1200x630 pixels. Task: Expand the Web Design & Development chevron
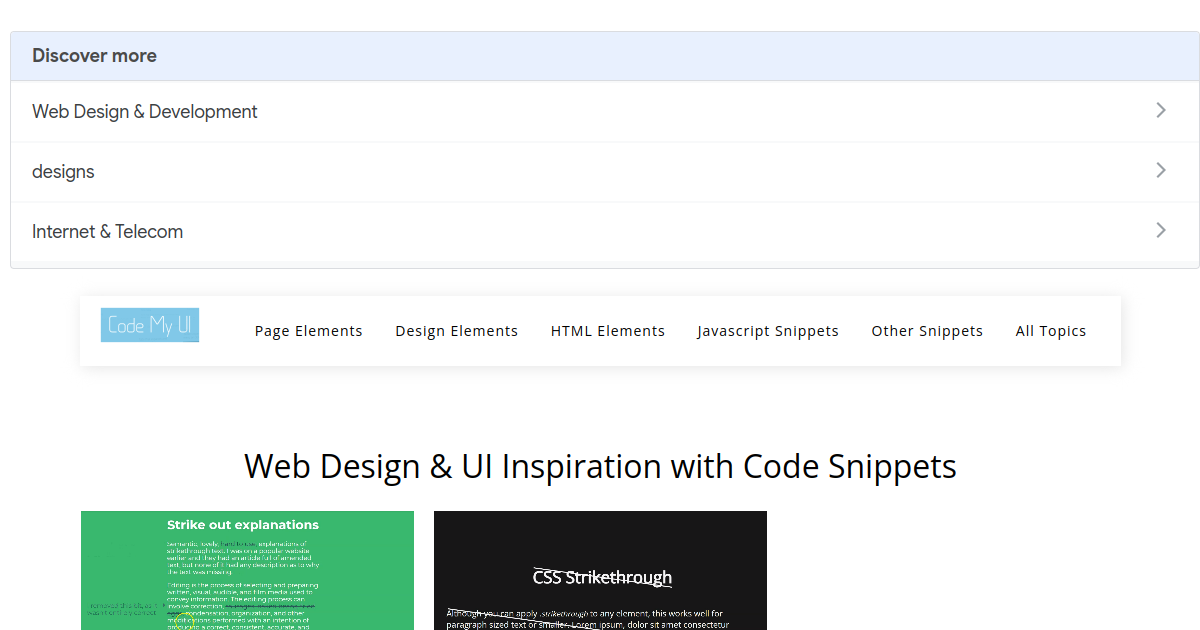[x=1161, y=110]
